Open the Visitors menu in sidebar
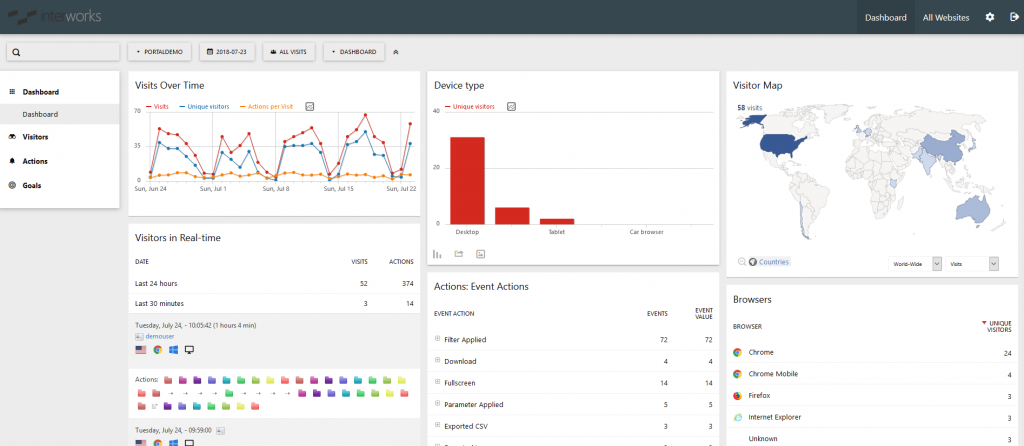1024x446 pixels. (x=35, y=137)
